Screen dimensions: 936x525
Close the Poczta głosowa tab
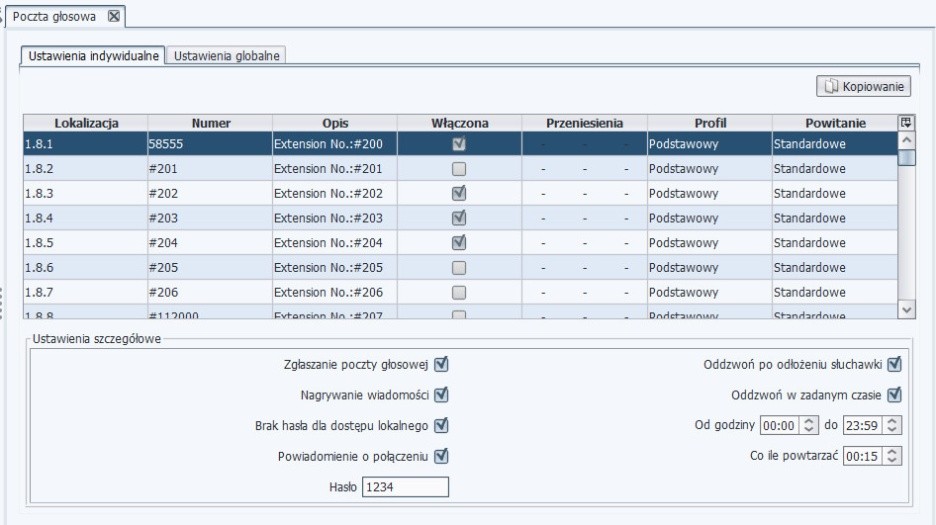point(113,16)
